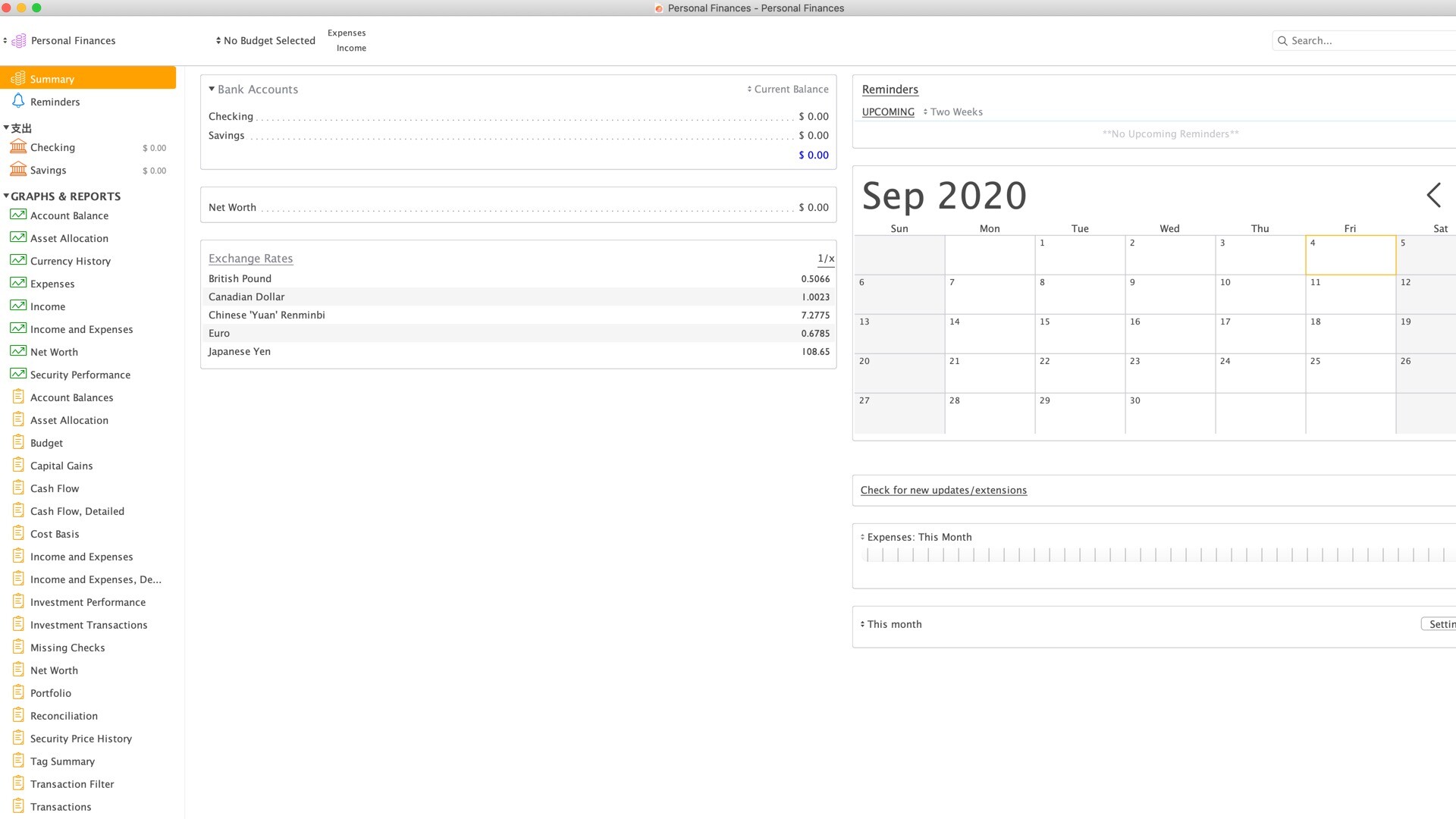Go to previous month with calendar arrow

[x=1433, y=195]
